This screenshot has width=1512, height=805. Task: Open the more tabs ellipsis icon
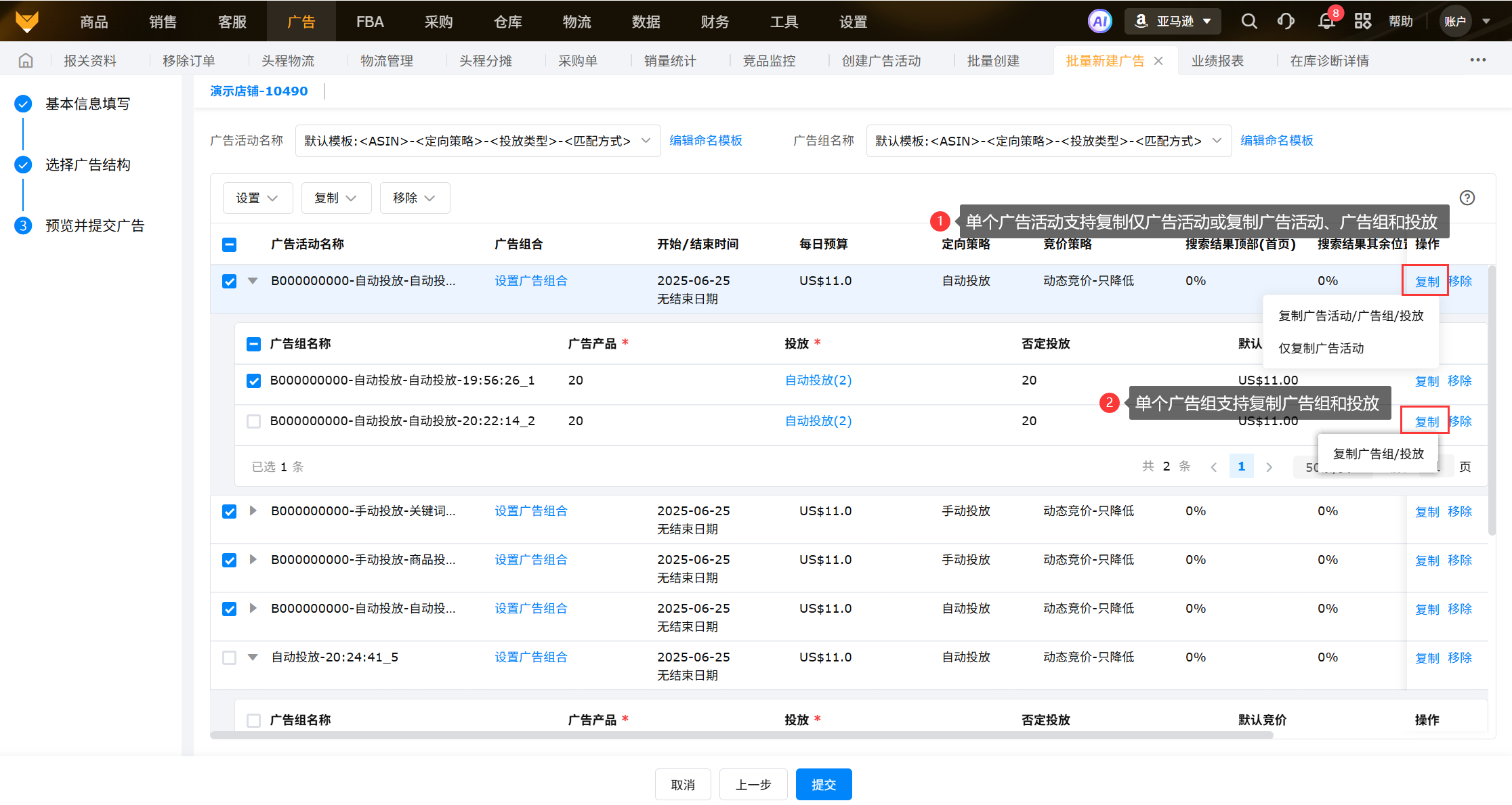click(x=1478, y=60)
